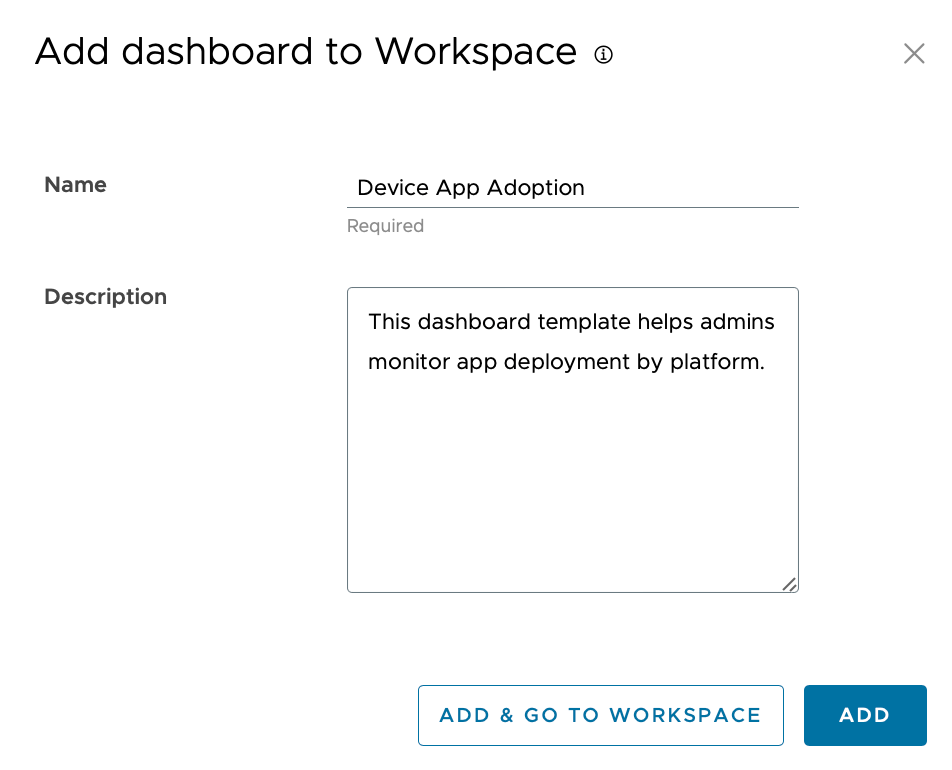Viewport: 952px width, 770px height.
Task: Click the 'Add dashboard to Workspace' title
Action: pyautogui.click(x=305, y=52)
